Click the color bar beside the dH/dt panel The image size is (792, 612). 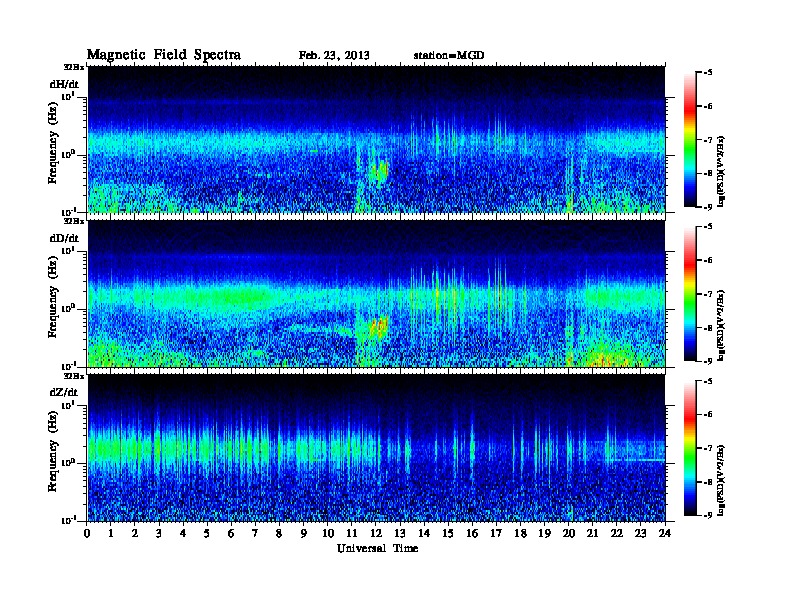(x=690, y=140)
